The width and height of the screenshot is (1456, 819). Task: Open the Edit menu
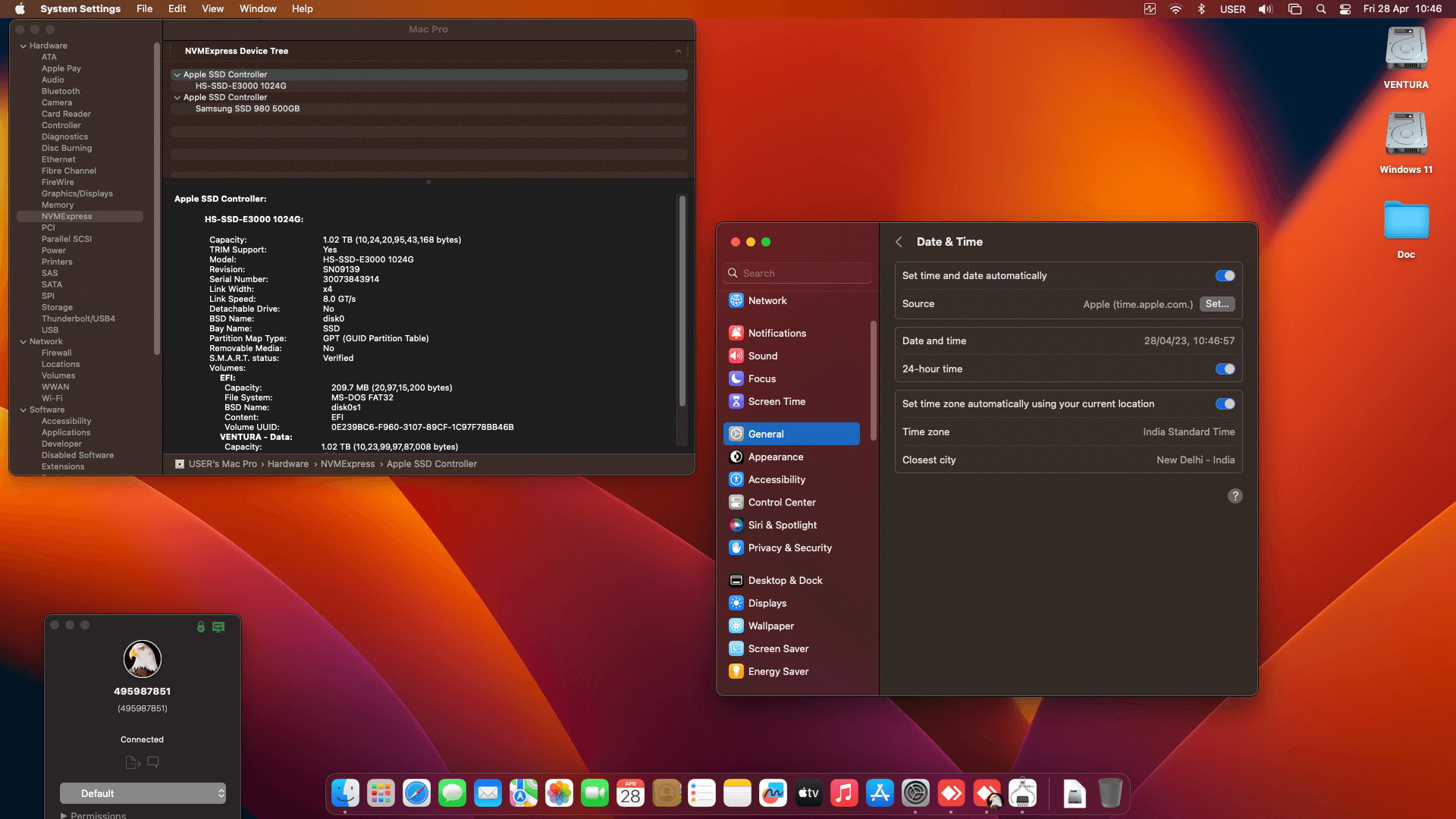tap(177, 9)
